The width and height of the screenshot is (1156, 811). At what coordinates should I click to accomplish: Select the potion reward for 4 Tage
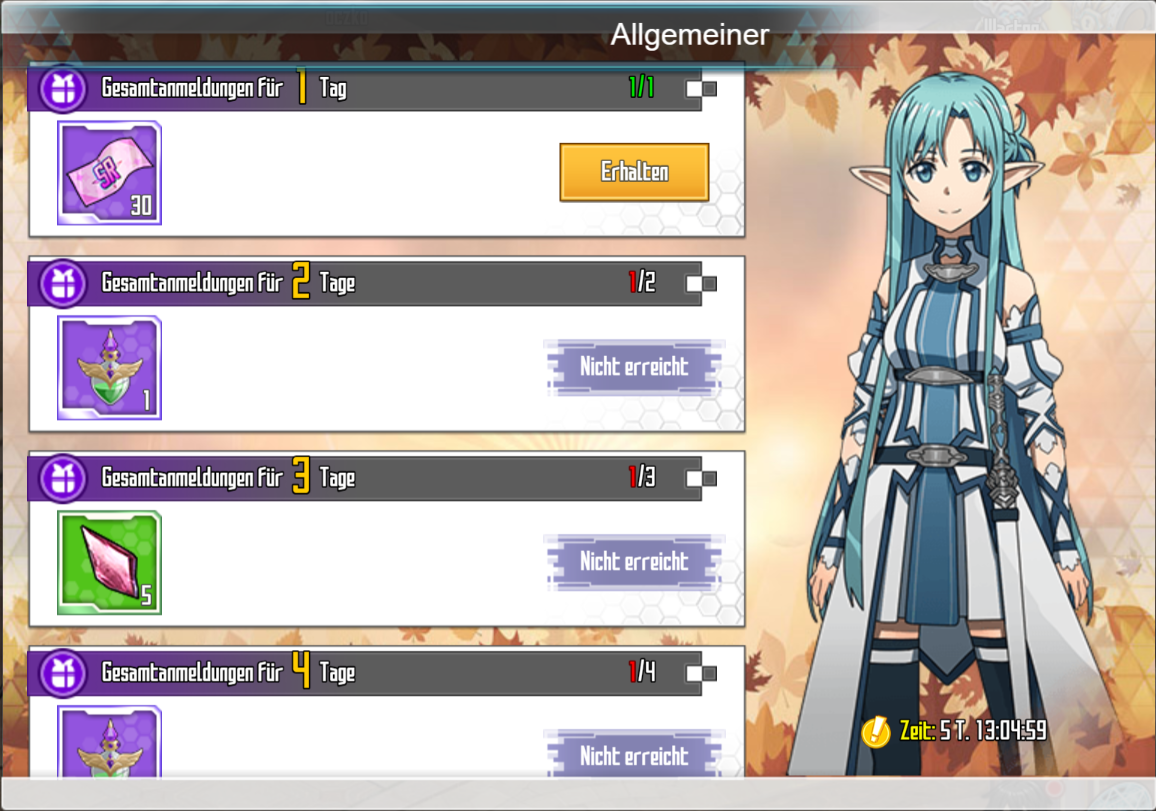(109, 741)
